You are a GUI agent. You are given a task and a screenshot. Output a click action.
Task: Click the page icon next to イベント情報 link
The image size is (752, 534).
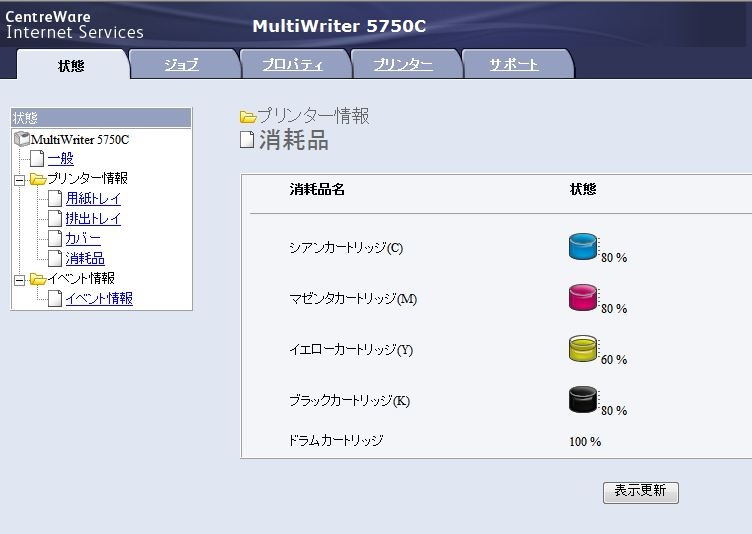pos(55,298)
